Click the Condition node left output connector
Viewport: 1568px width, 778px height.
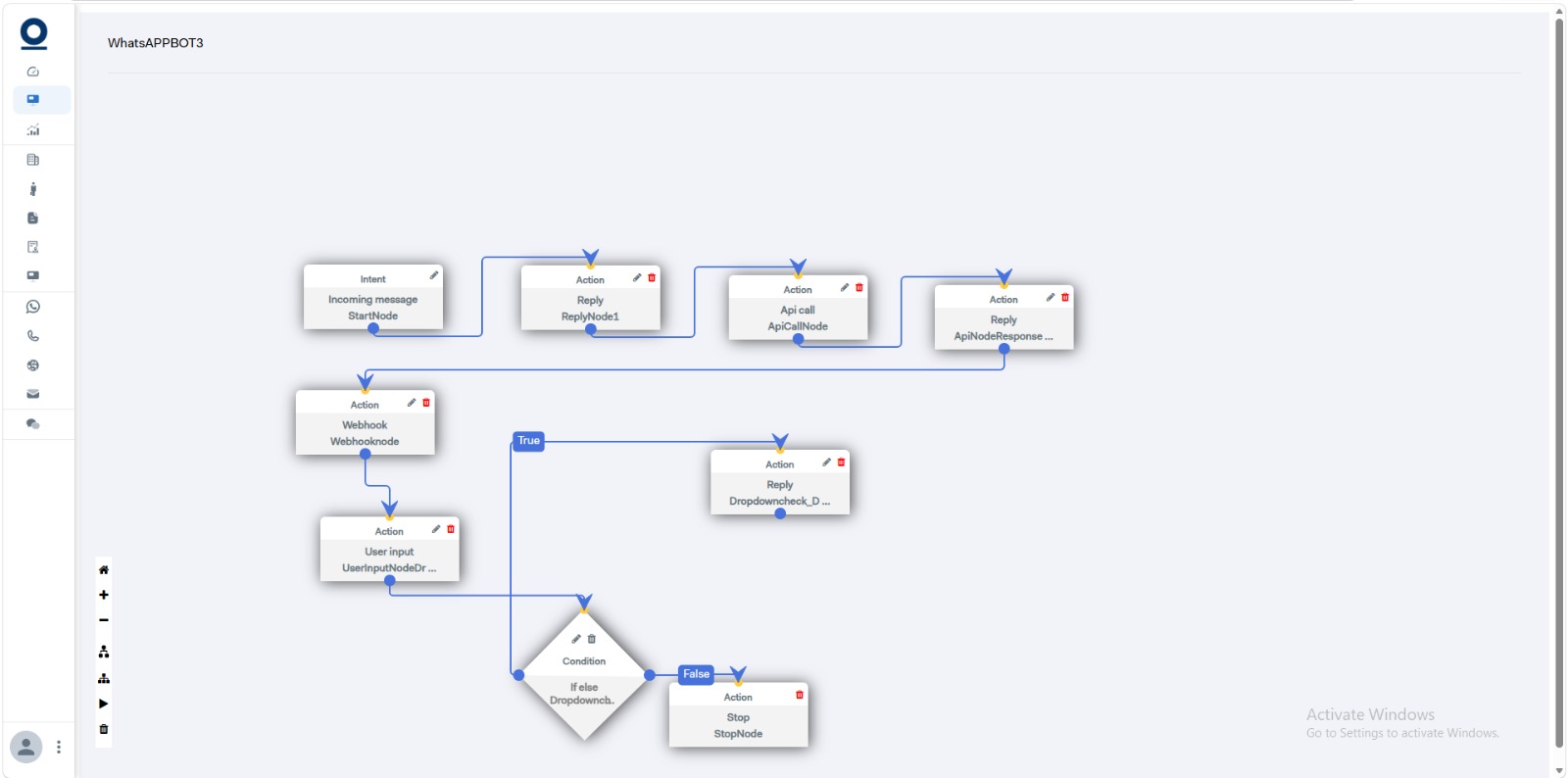(x=518, y=675)
